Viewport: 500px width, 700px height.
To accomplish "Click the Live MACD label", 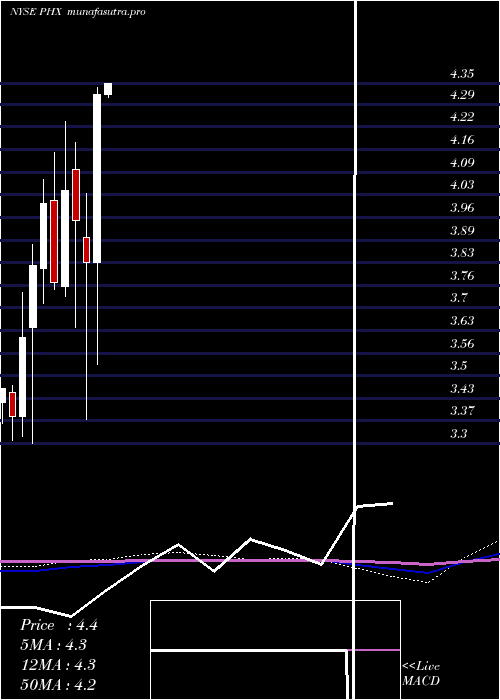I will click(421, 673).
